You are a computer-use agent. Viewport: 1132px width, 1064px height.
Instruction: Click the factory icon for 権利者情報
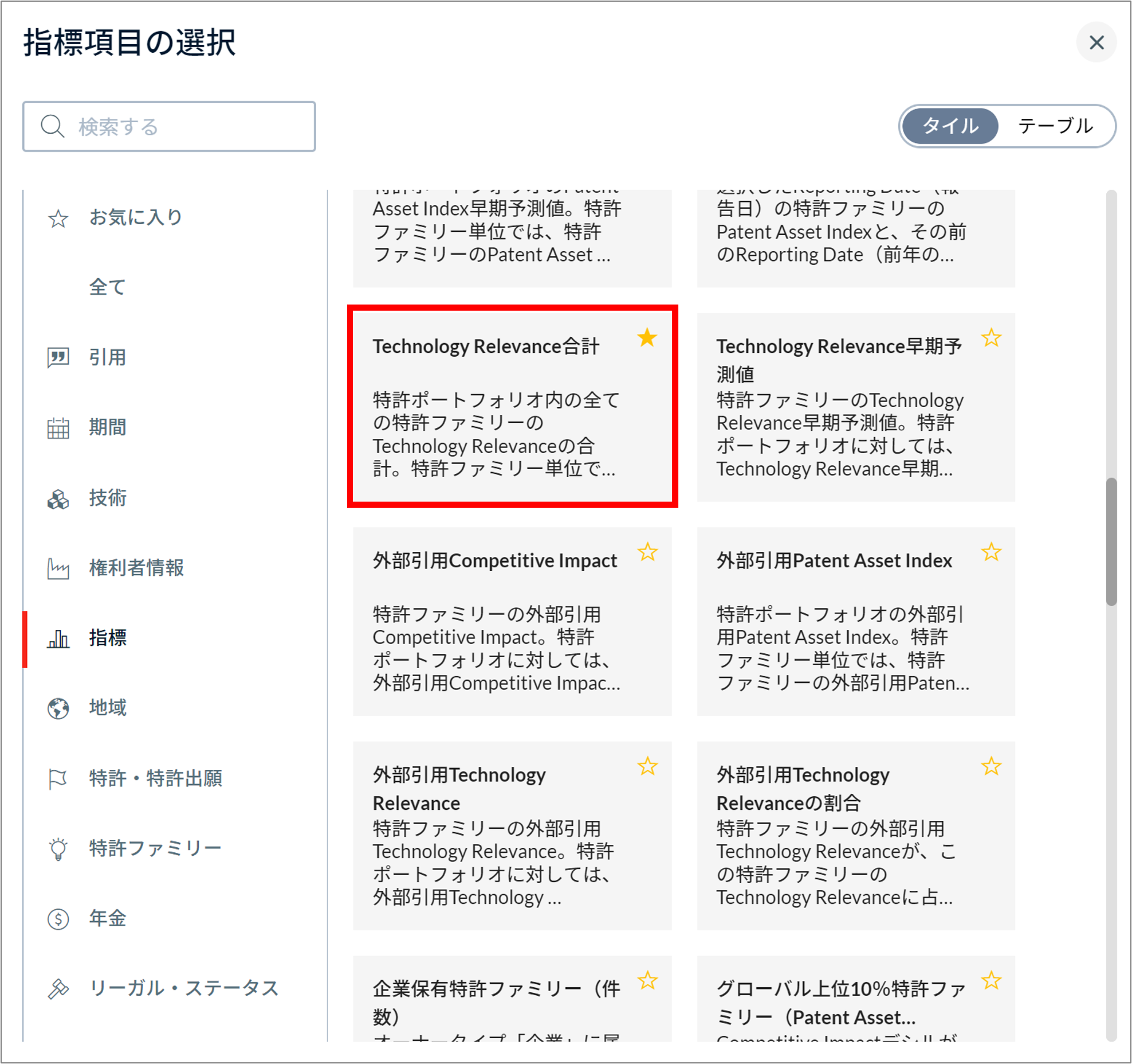pos(58,569)
